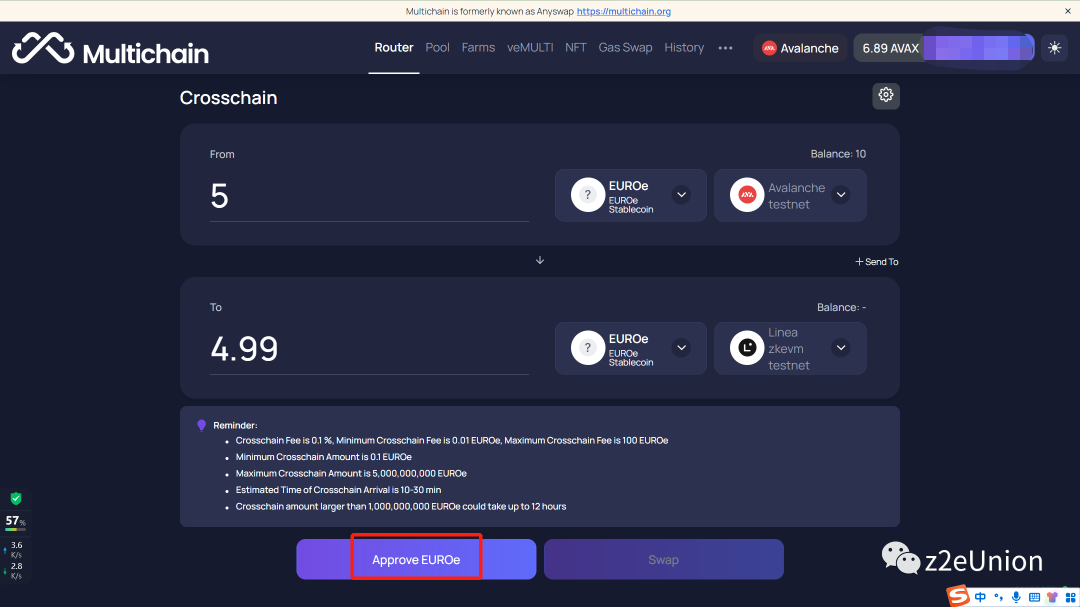Click the Send To option
This screenshot has width=1080, height=607.
coord(876,262)
